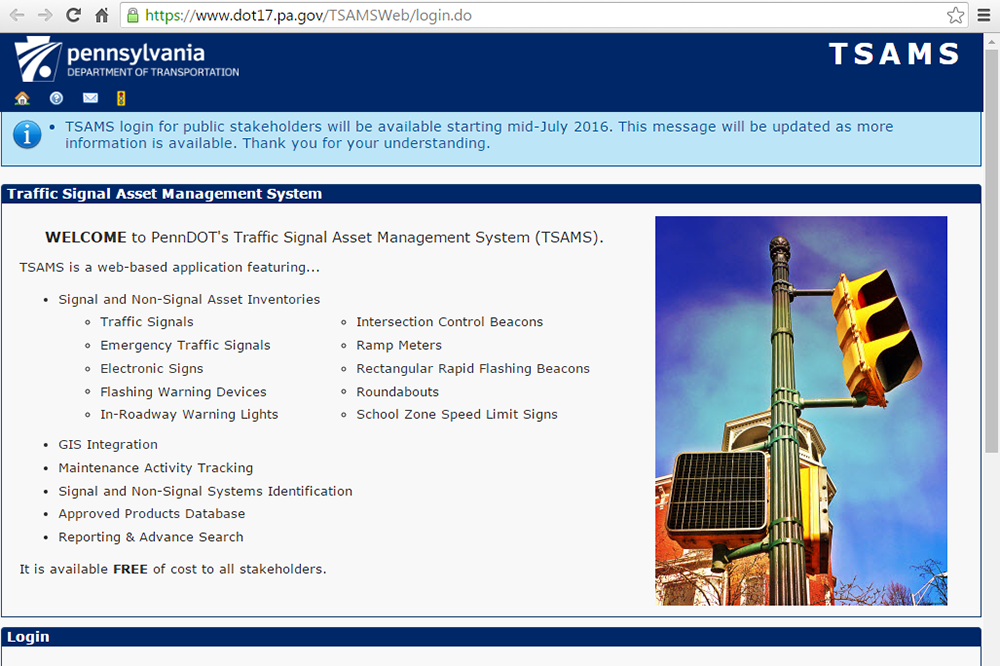Click the browser home button
This screenshot has width=1000, height=666.
(101, 16)
